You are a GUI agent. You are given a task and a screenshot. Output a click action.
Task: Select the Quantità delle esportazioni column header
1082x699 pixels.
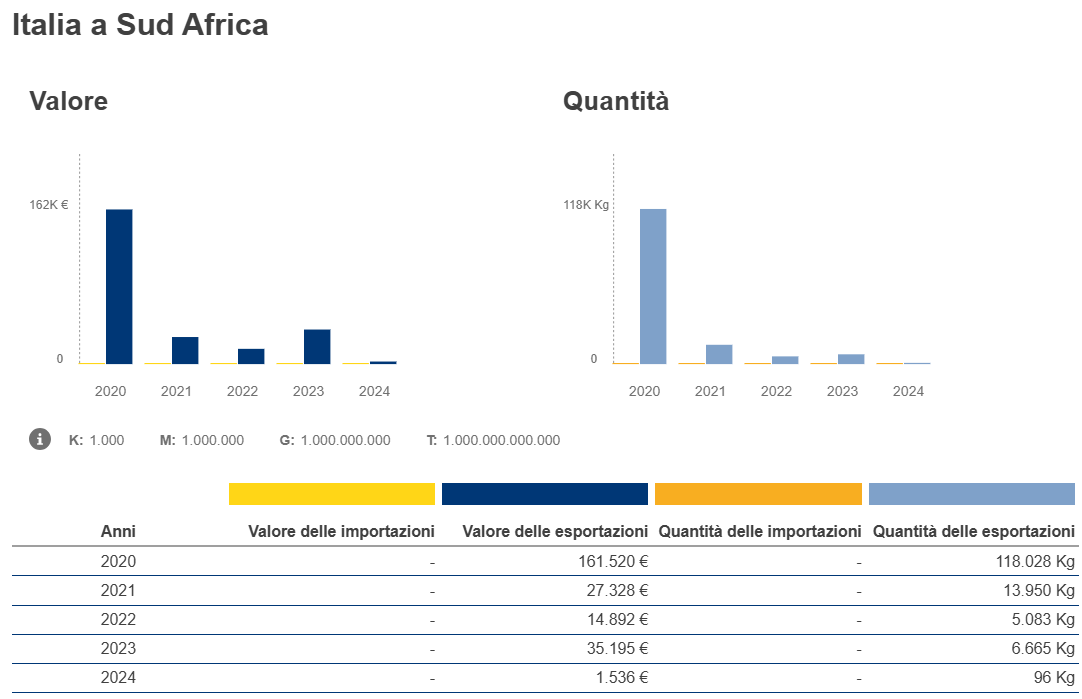pyautogui.click(x=974, y=531)
